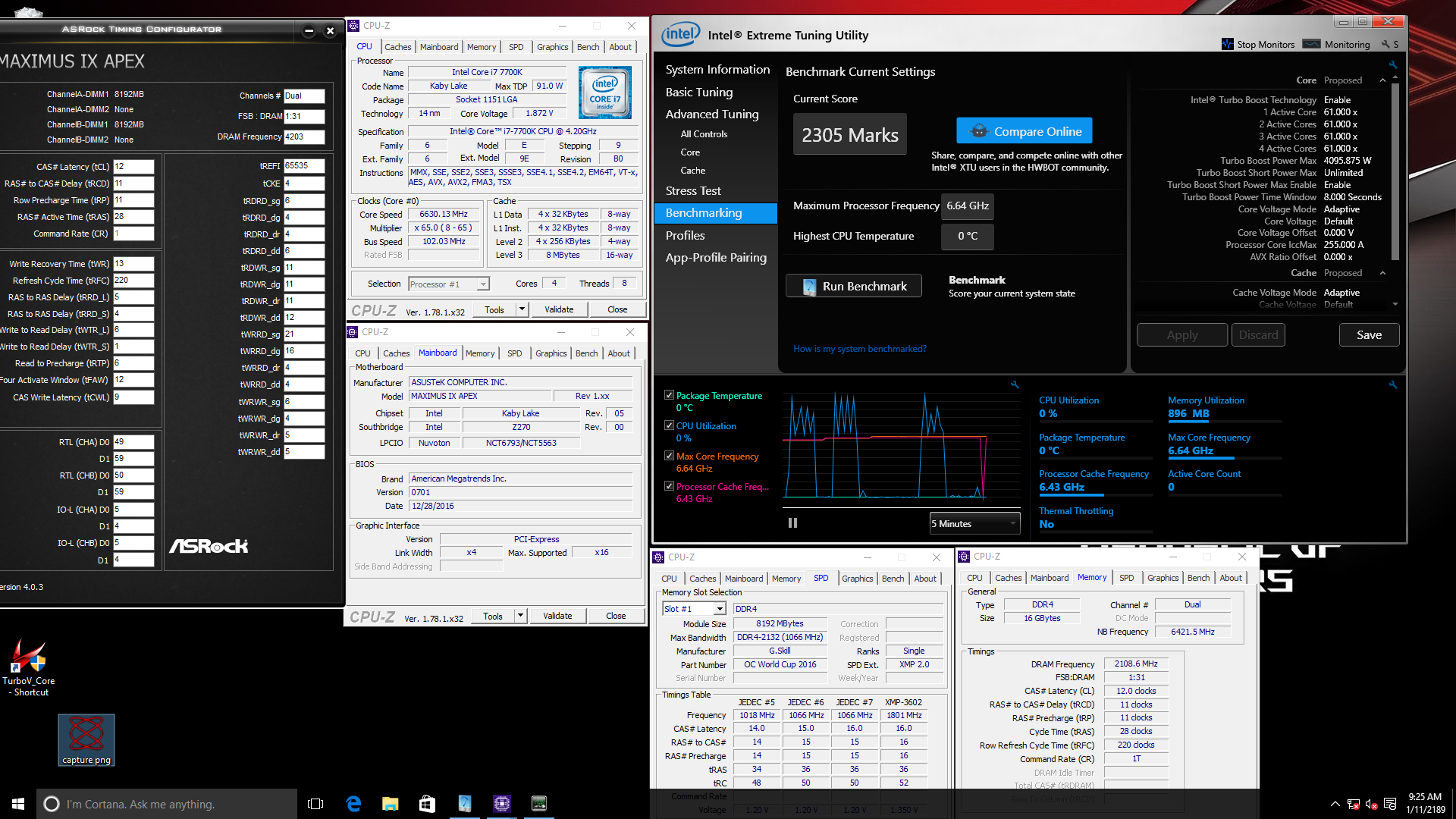The image size is (1456, 819).
Task: Open Tools dropdown arrow in CPU-Z Mainboard window
Action: coord(520,616)
